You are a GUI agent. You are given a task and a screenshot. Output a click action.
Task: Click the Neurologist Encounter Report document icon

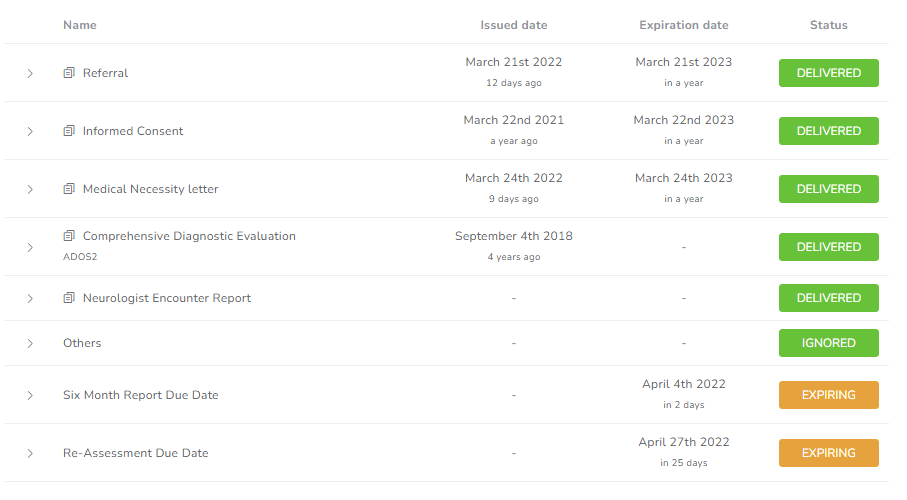click(69, 298)
